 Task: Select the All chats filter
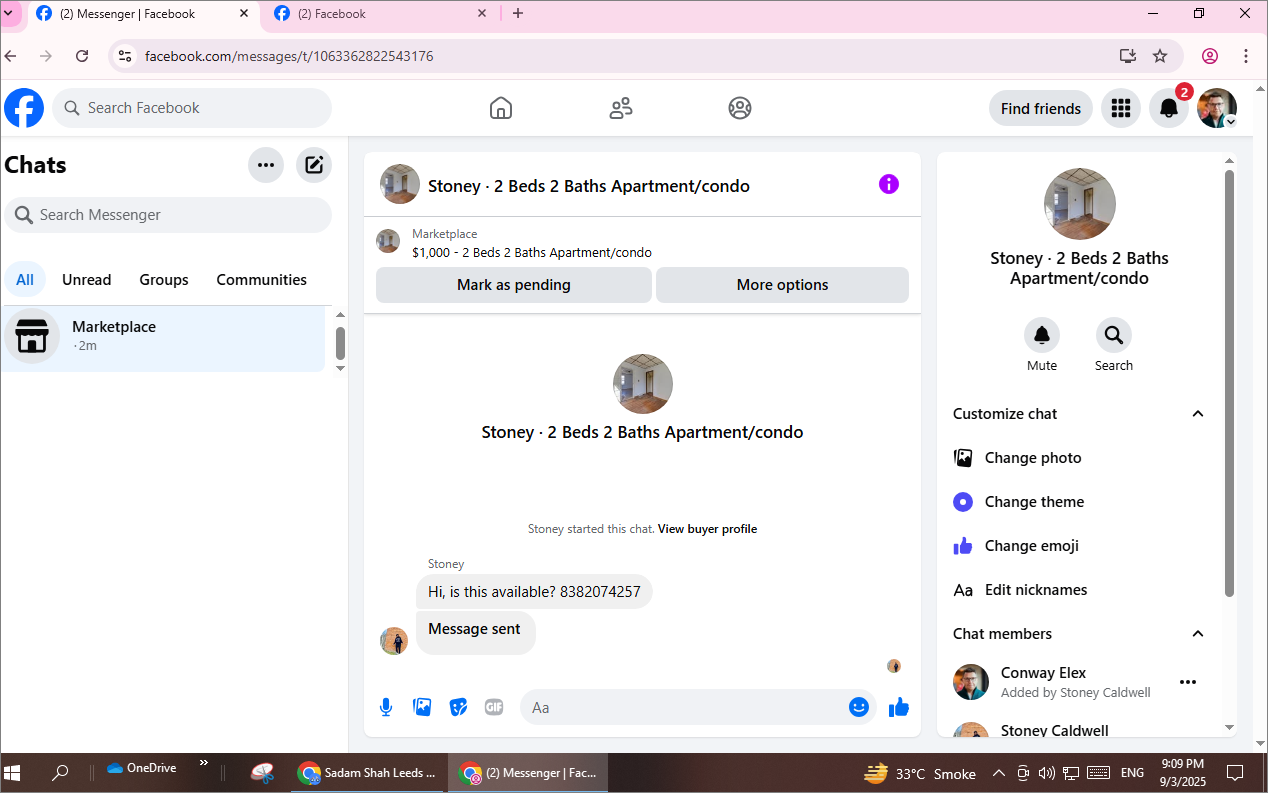(25, 280)
